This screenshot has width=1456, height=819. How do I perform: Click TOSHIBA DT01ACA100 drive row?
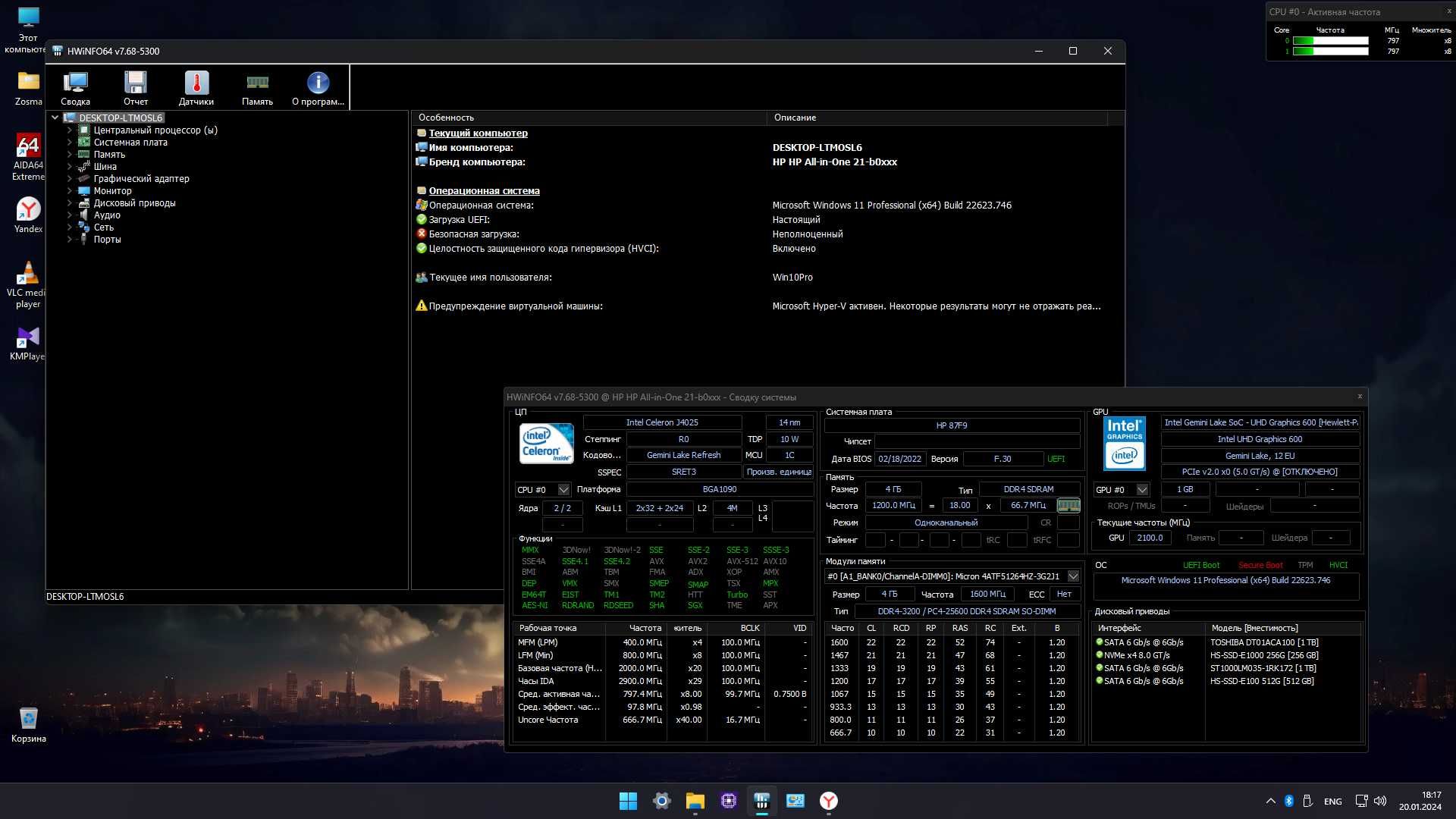[x=1225, y=642]
